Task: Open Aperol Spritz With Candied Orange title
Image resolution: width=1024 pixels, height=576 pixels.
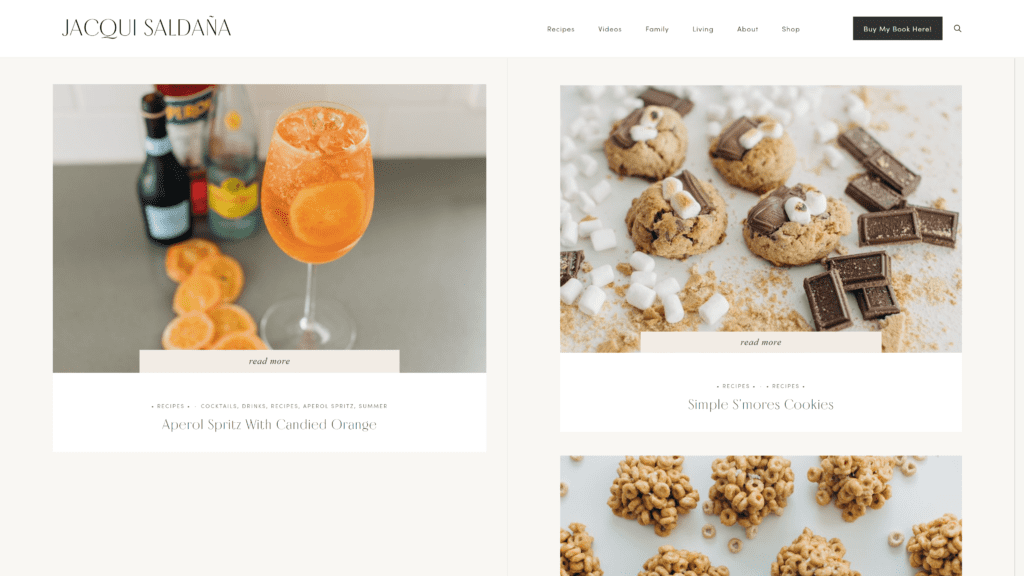Action: pos(269,424)
